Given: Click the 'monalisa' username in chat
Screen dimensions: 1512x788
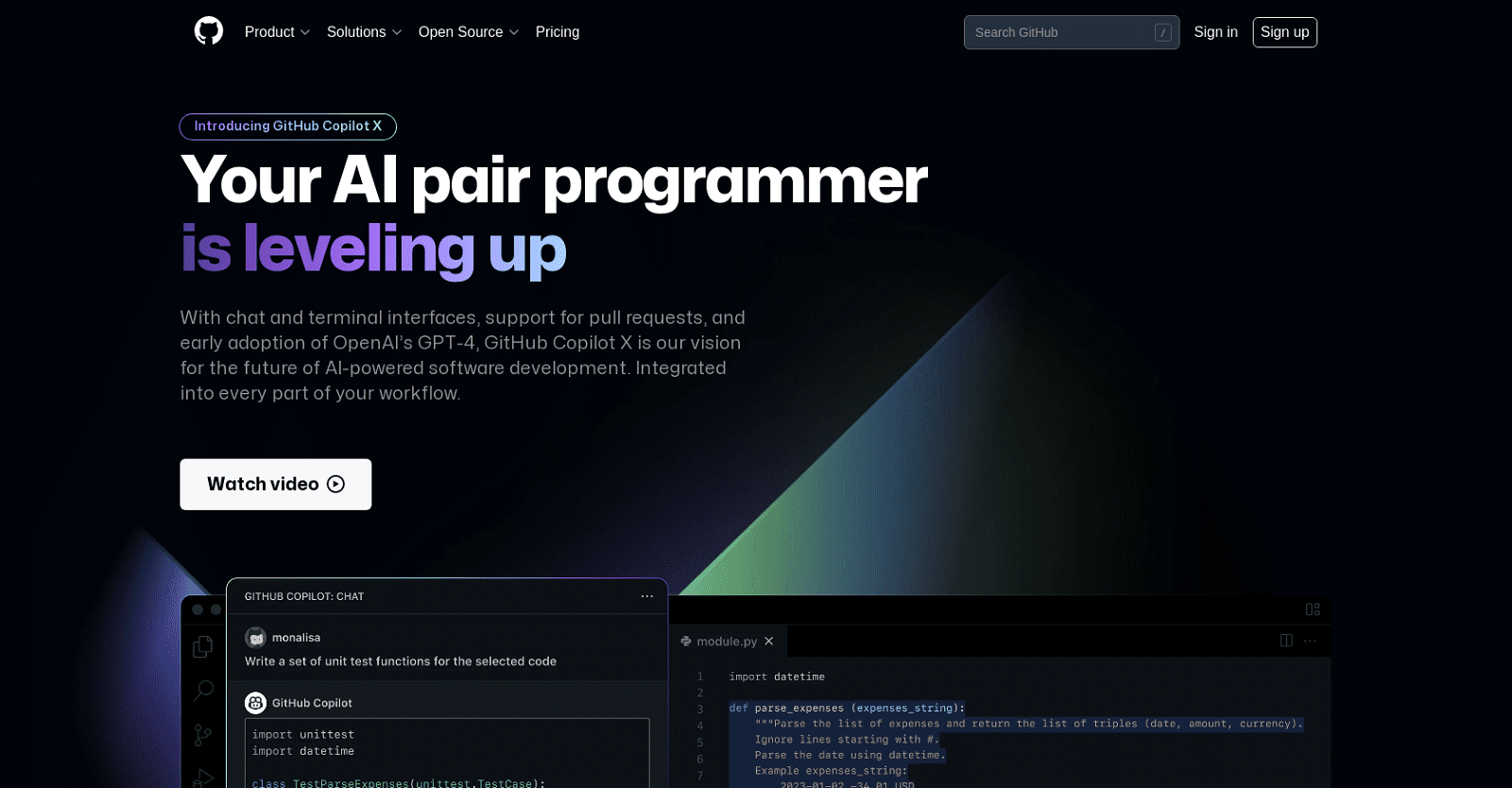Looking at the screenshot, I should click(x=296, y=638).
